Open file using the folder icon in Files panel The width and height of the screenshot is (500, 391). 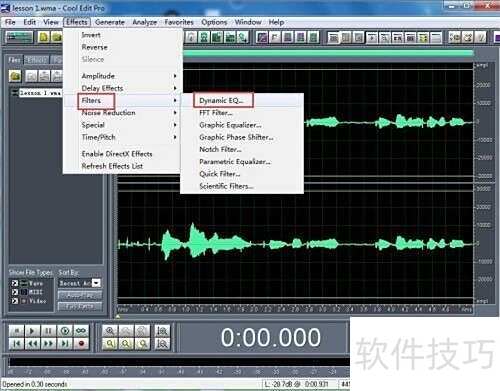tap(15, 76)
